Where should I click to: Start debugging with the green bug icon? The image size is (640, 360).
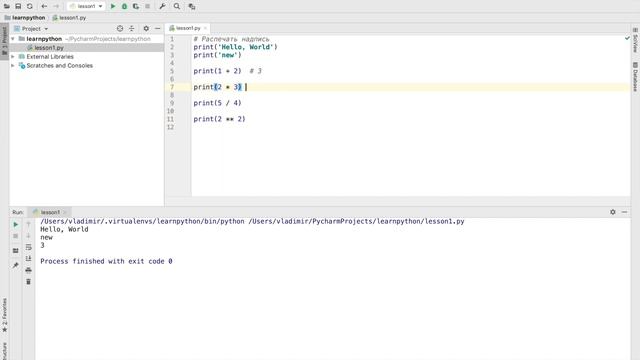[124, 6]
